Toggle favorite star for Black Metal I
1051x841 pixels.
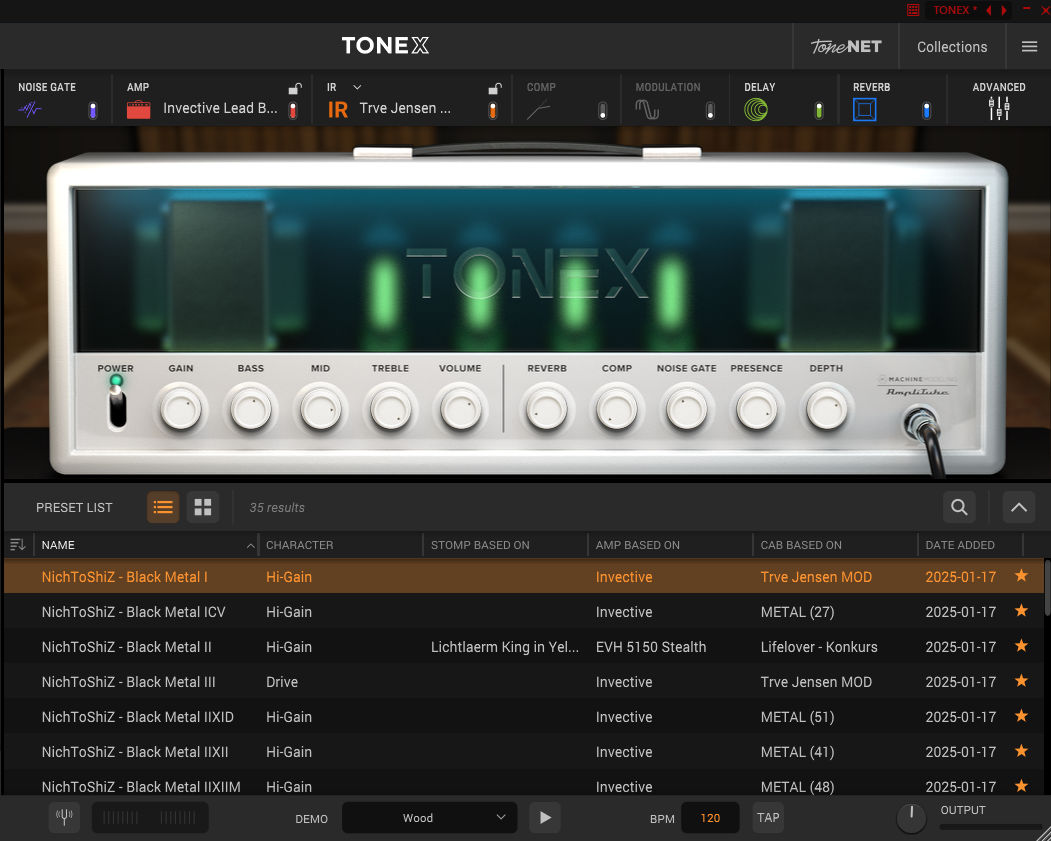click(x=1021, y=576)
